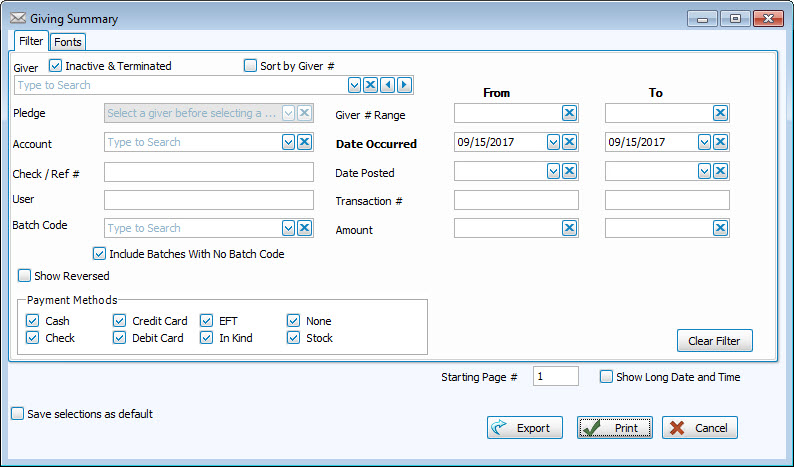This screenshot has height=467, width=794.
Task: Clear the Batch Code field using X icon
Action: click(x=305, y=228)
